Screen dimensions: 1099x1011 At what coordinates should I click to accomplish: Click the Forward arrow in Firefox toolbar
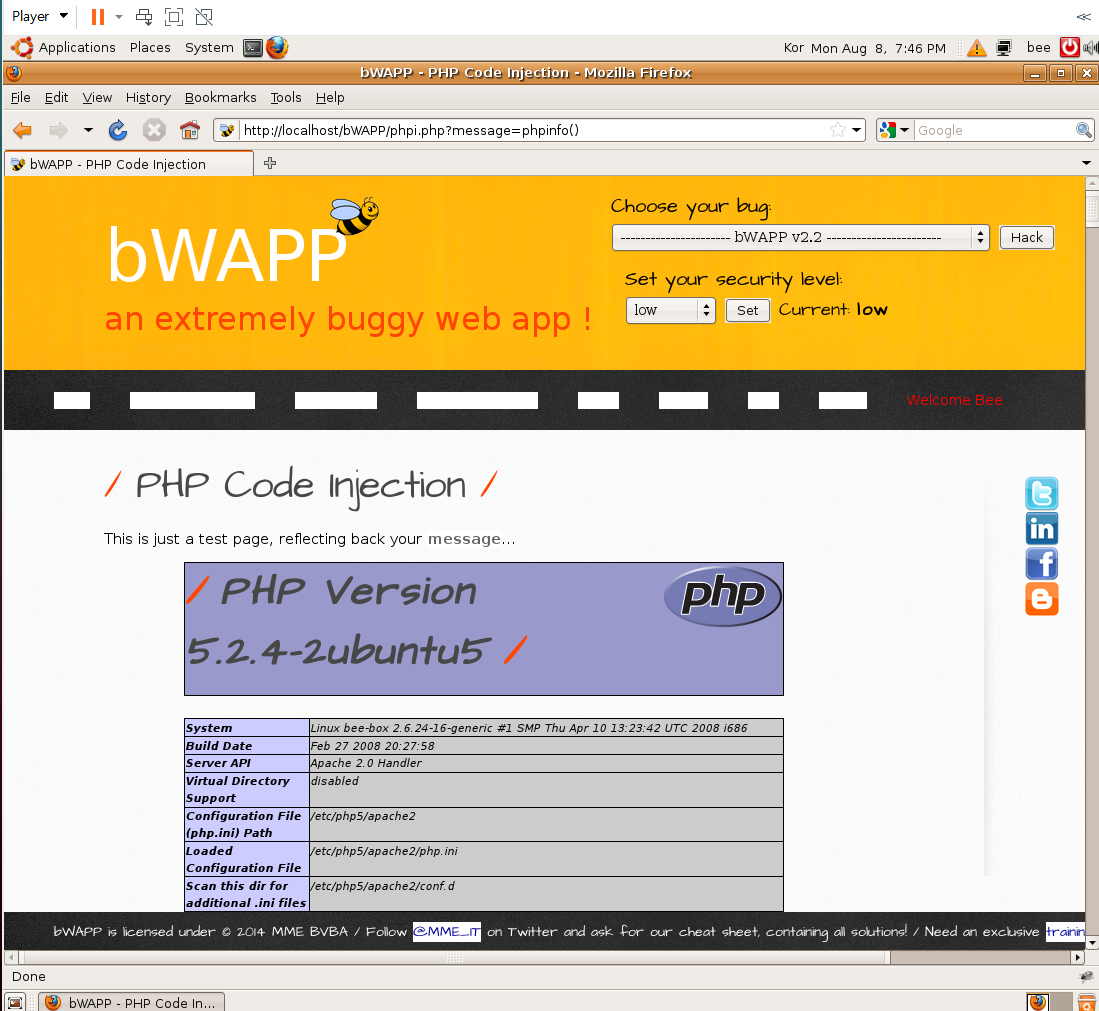[x=58, y=130]
